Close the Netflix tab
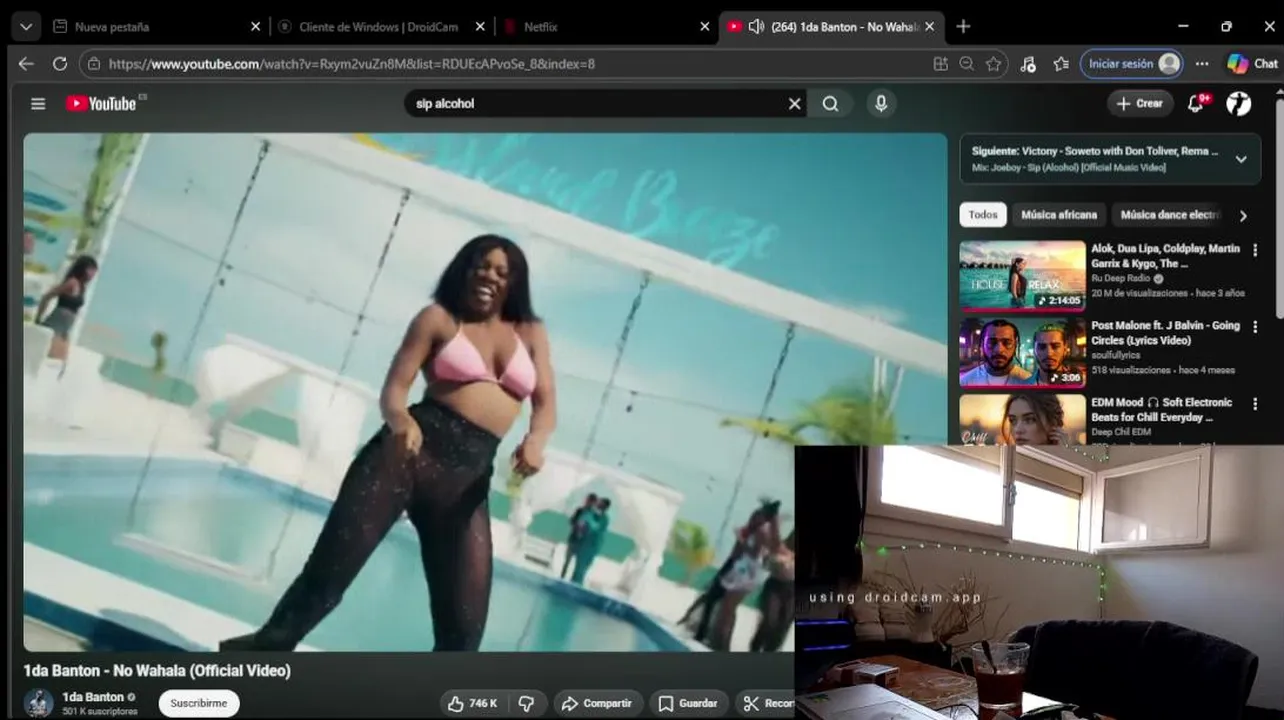 [x=705, y=27]
